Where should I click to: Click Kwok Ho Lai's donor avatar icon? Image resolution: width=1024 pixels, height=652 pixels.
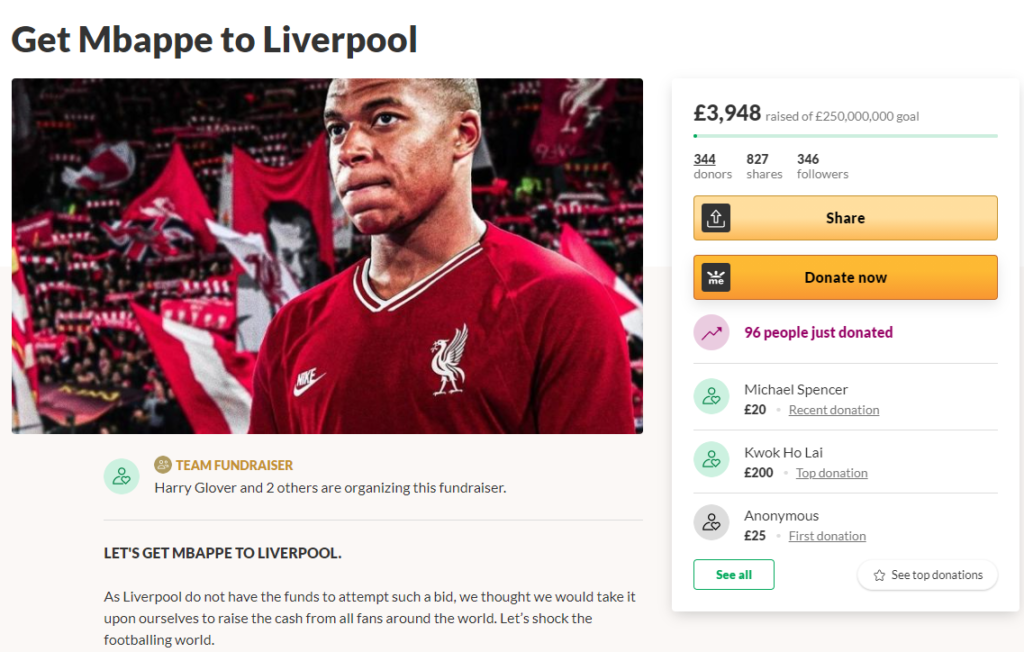coord(711,459)
